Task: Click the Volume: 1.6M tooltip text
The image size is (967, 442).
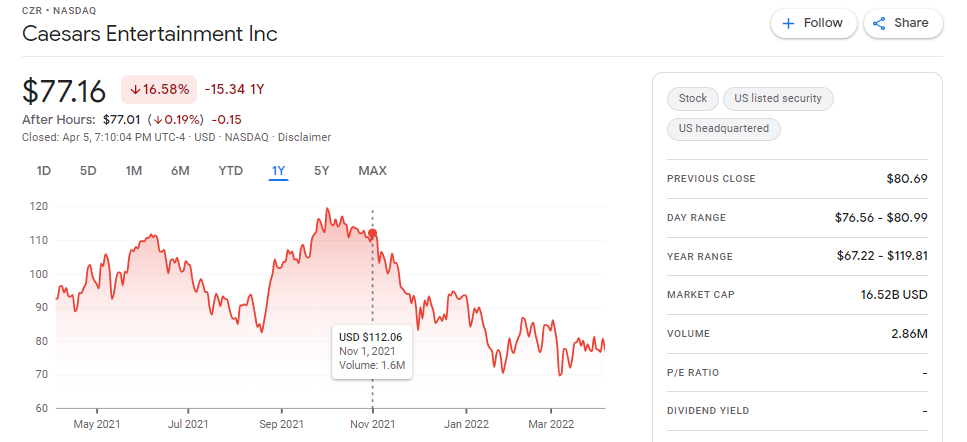Action: [x=372, y=366]
